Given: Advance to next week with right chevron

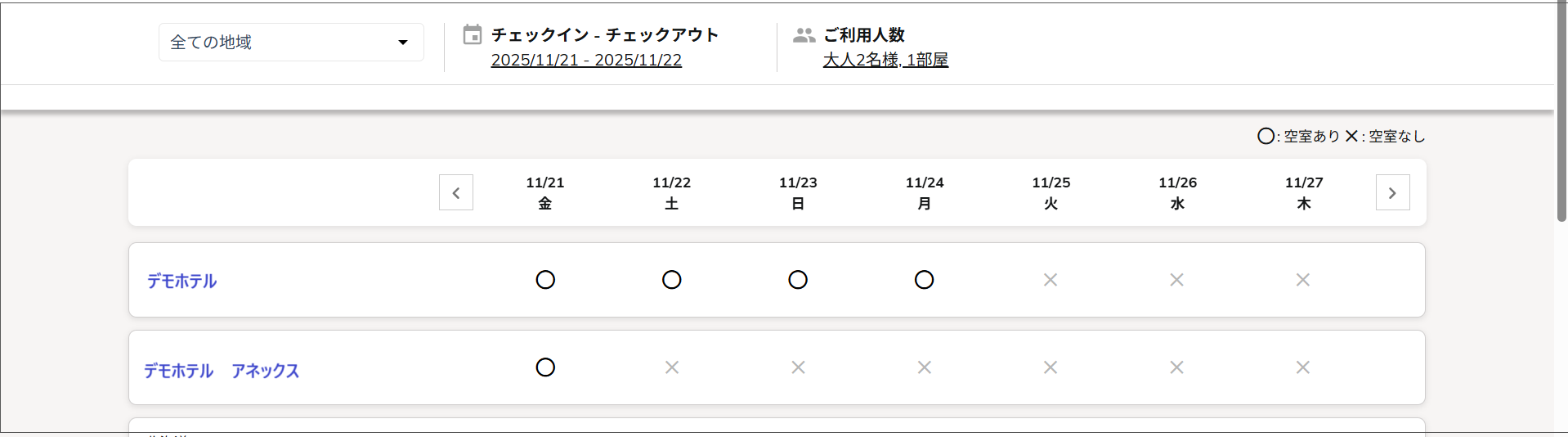Looking at the screenshot, I should point(1392,193).
